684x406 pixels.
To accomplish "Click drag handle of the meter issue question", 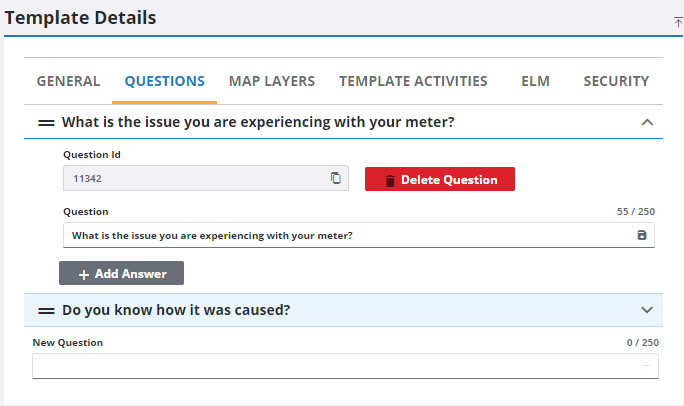I will click(x=46, y=122).
